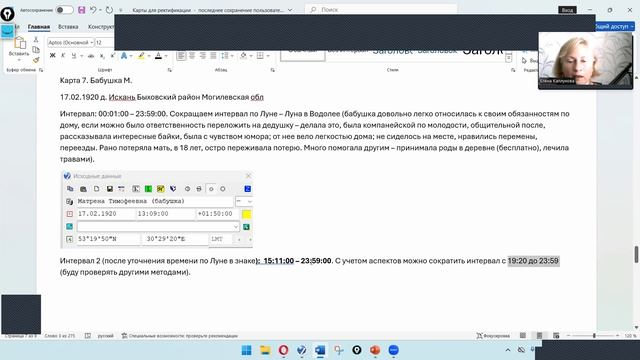This screenshot has width=640, height=360.
Task: Click highlighted text 19:20 до 23:59
Action: point(533,261)
